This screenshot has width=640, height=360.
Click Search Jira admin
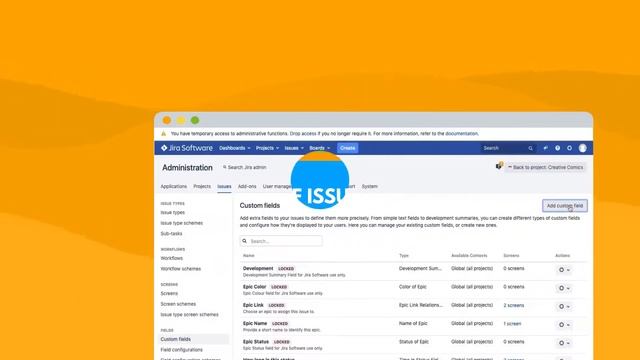pos(244,167)
